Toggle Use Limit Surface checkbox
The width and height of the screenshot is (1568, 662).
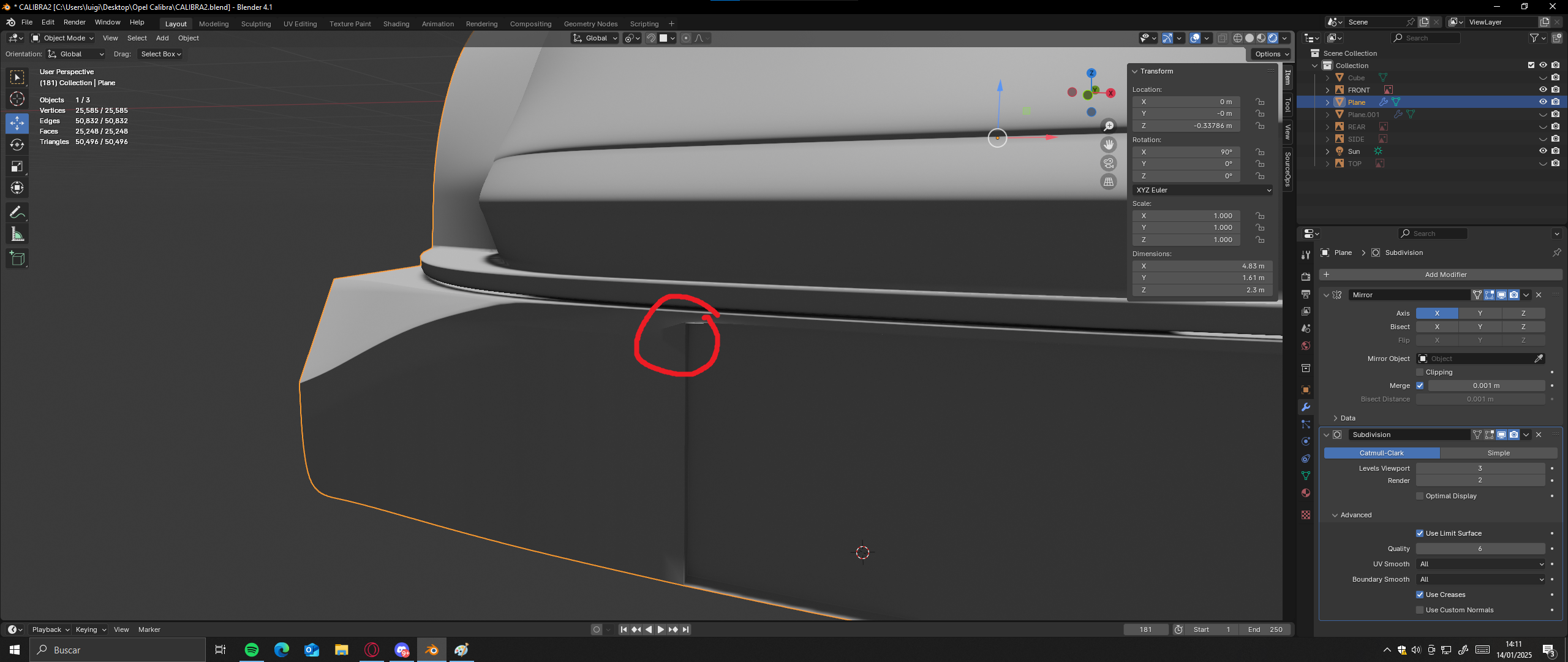click(1420, 533)
